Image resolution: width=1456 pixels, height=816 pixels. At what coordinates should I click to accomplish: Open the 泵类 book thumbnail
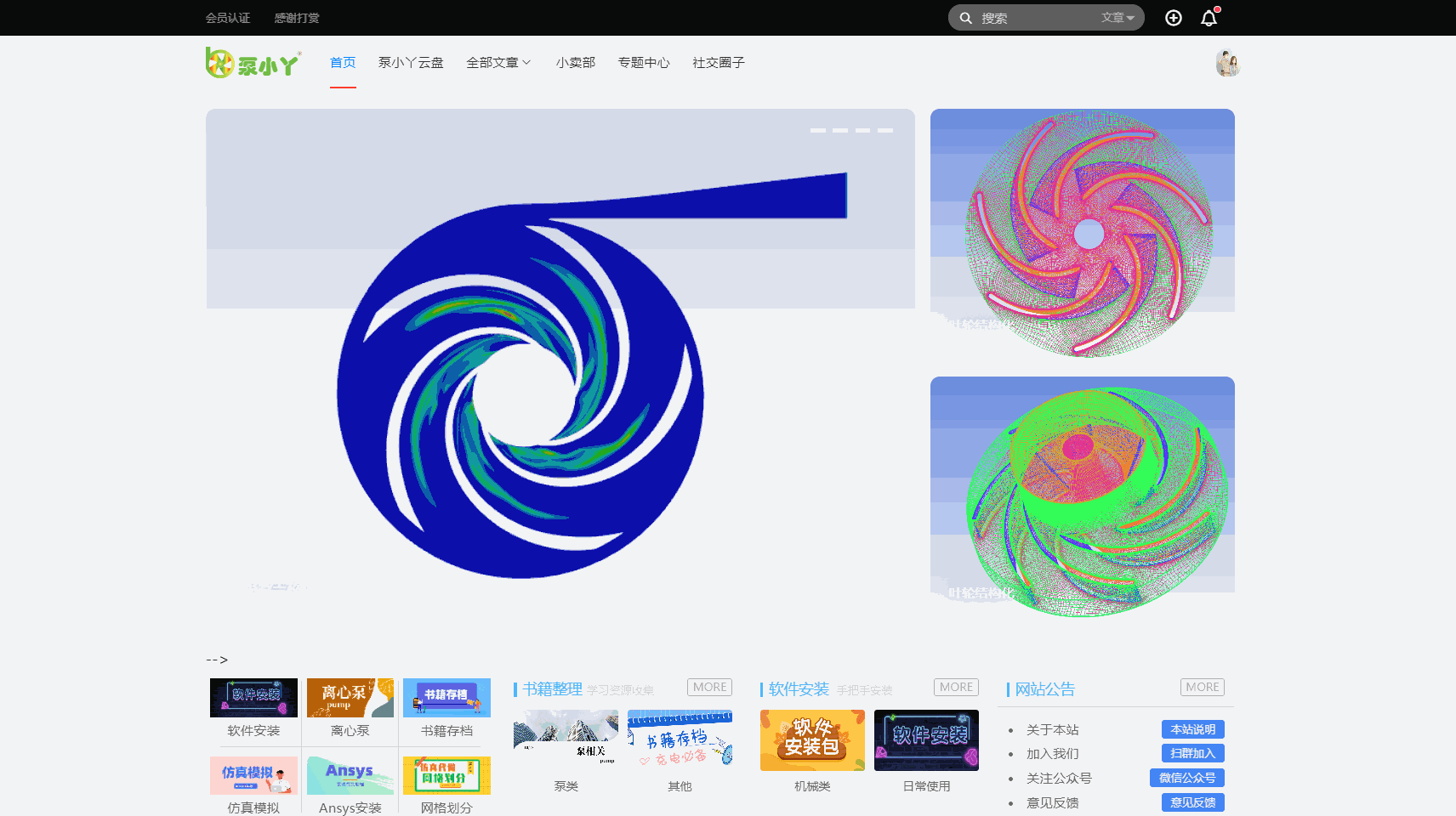pyautogui.click(x=566, y=740)
